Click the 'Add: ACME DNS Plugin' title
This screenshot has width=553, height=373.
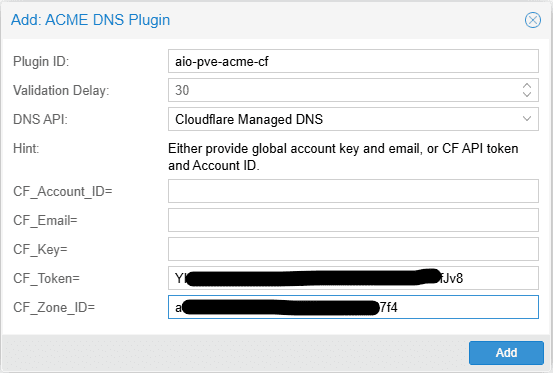[90, 20]
